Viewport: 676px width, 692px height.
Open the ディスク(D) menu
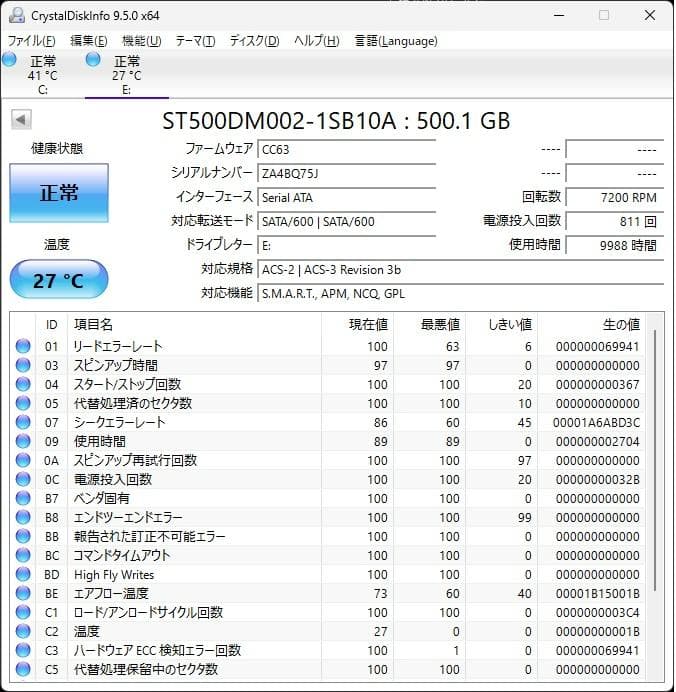[x=255, y=41]
